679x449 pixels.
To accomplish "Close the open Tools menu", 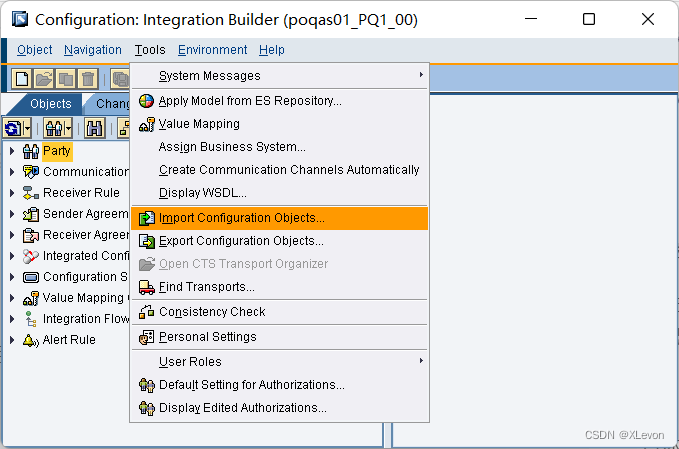I will pyautogui.click(x=150, y=50).
